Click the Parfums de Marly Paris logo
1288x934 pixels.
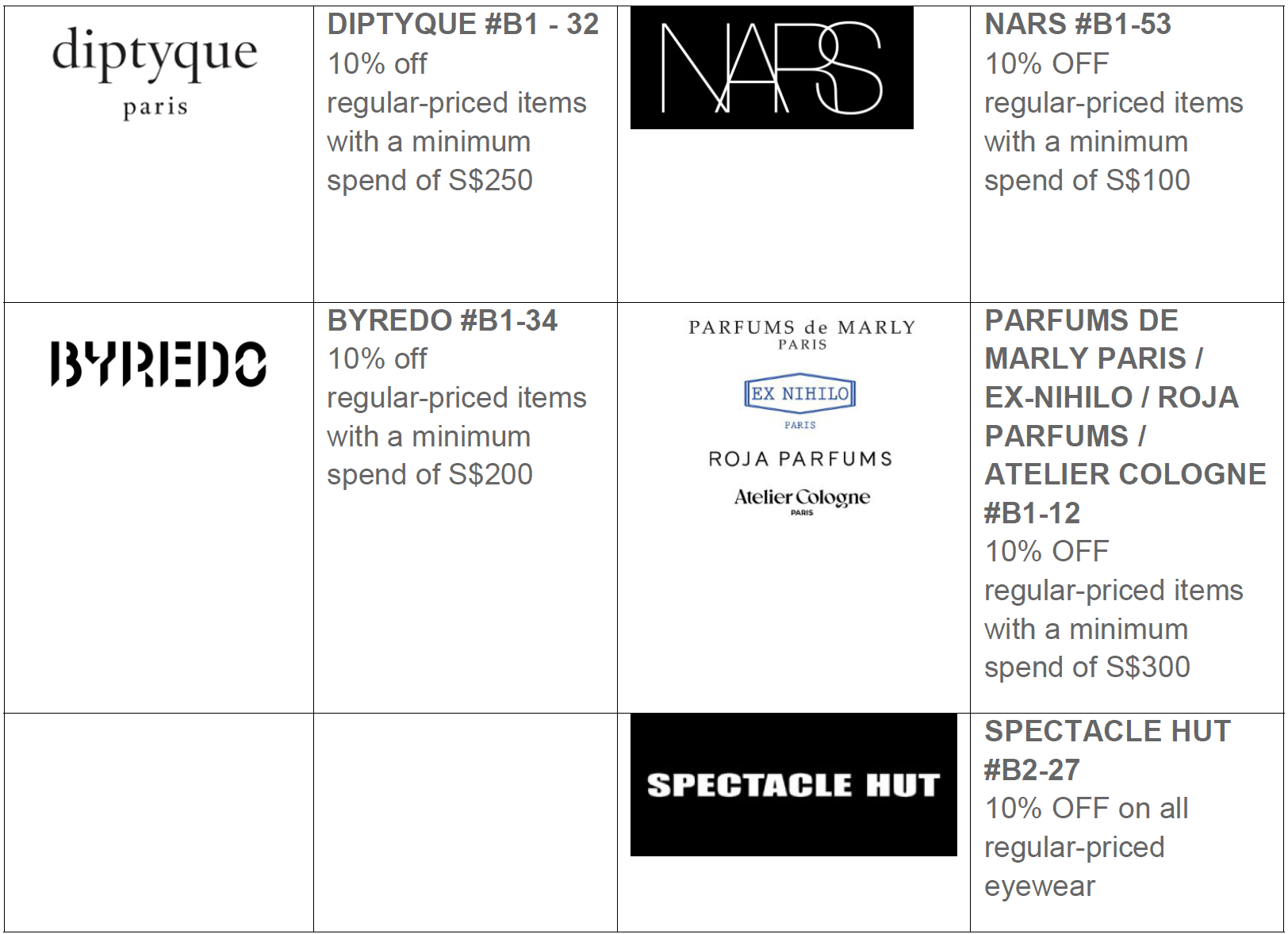point(802,335)
